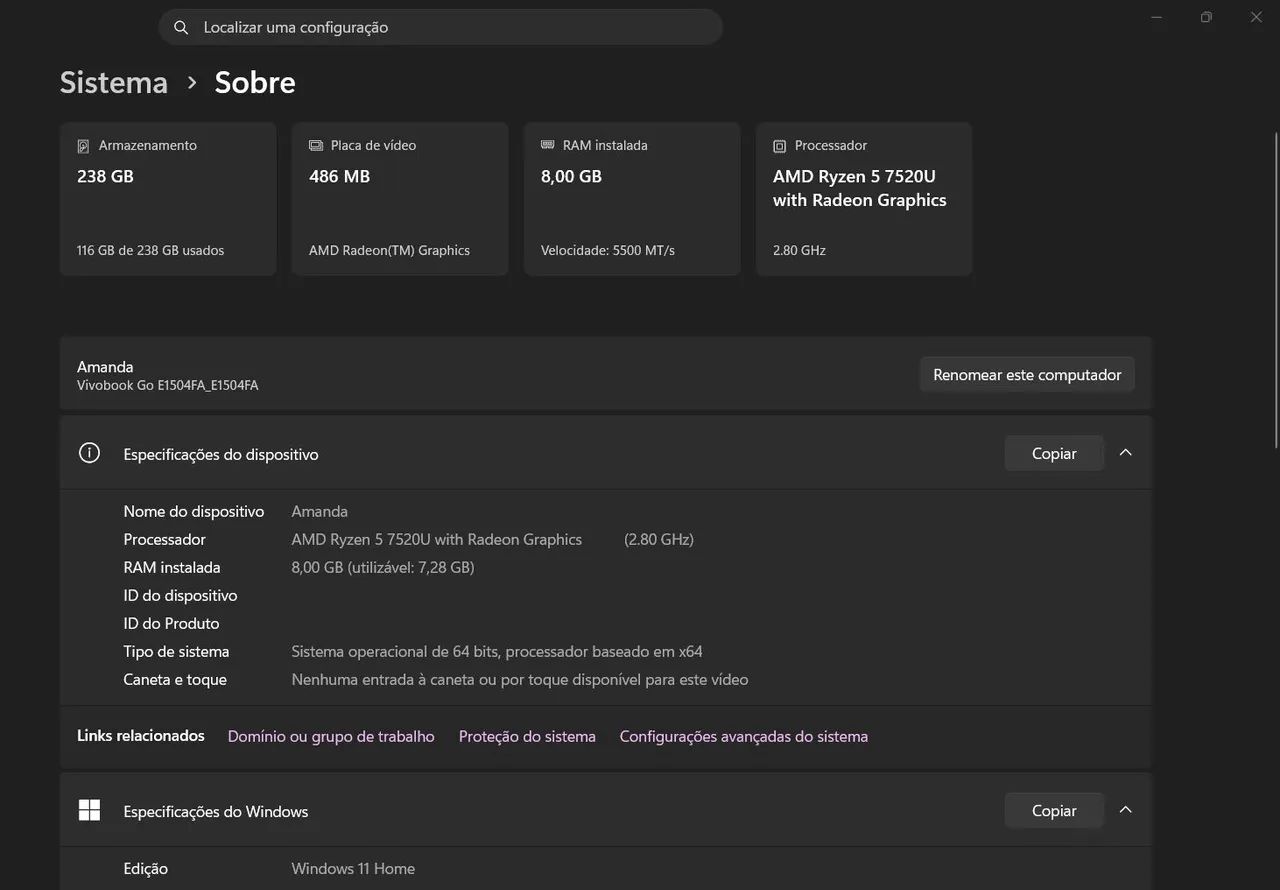
Task: Click the Armazenamento card label
Action: pos(148,145)
